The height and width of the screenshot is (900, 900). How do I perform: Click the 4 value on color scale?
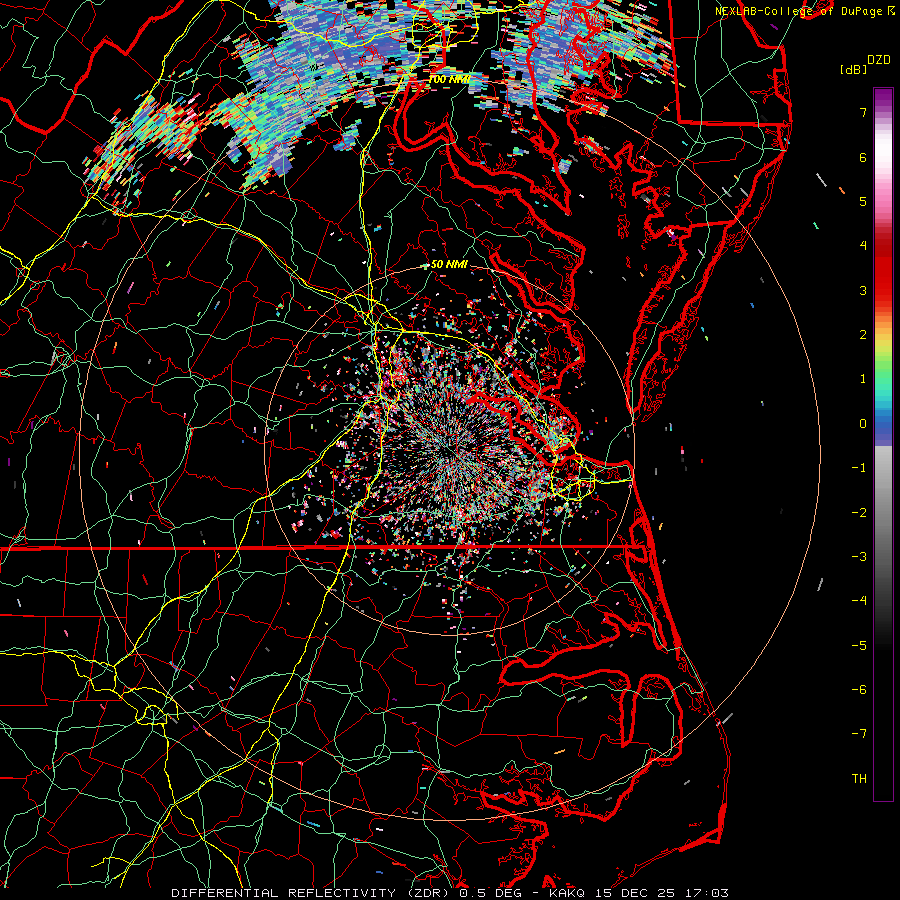[x=863, y=246]
